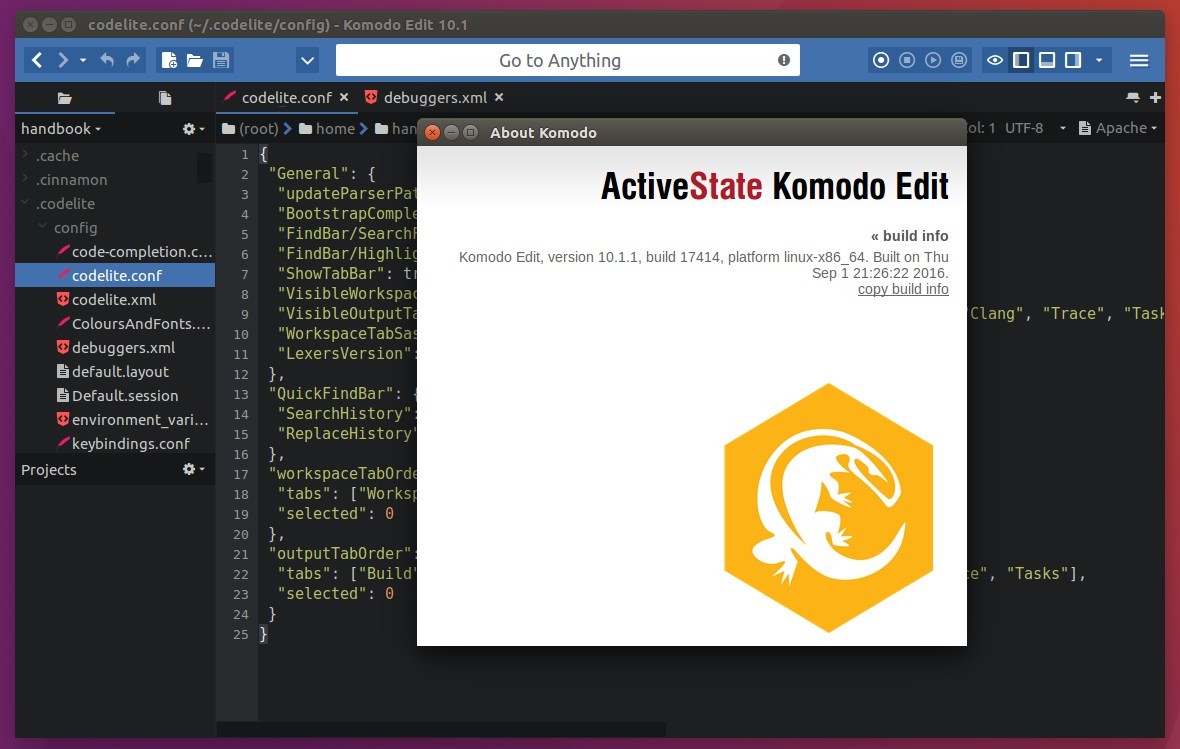Start macro recording
The image size is (1180, 749).
(x=880, y=60)
